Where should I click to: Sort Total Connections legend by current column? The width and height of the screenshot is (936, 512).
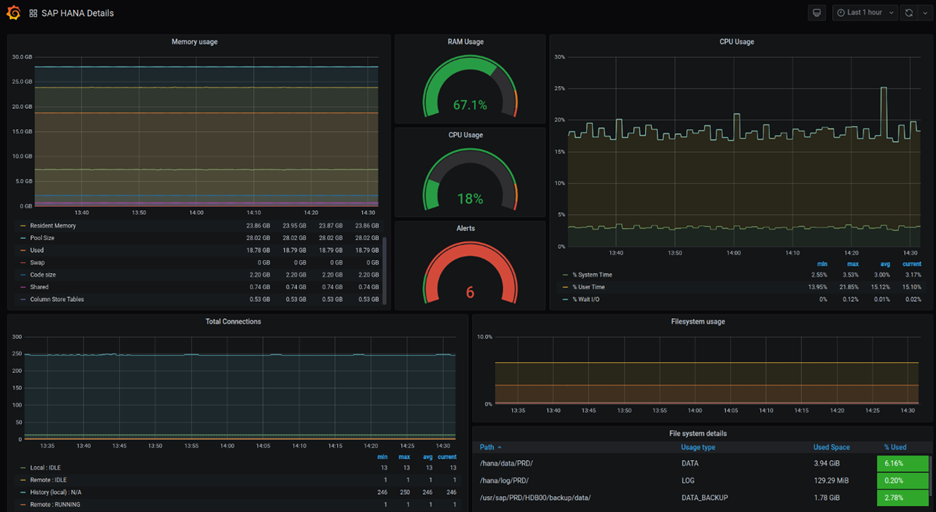tap(447, 457)
